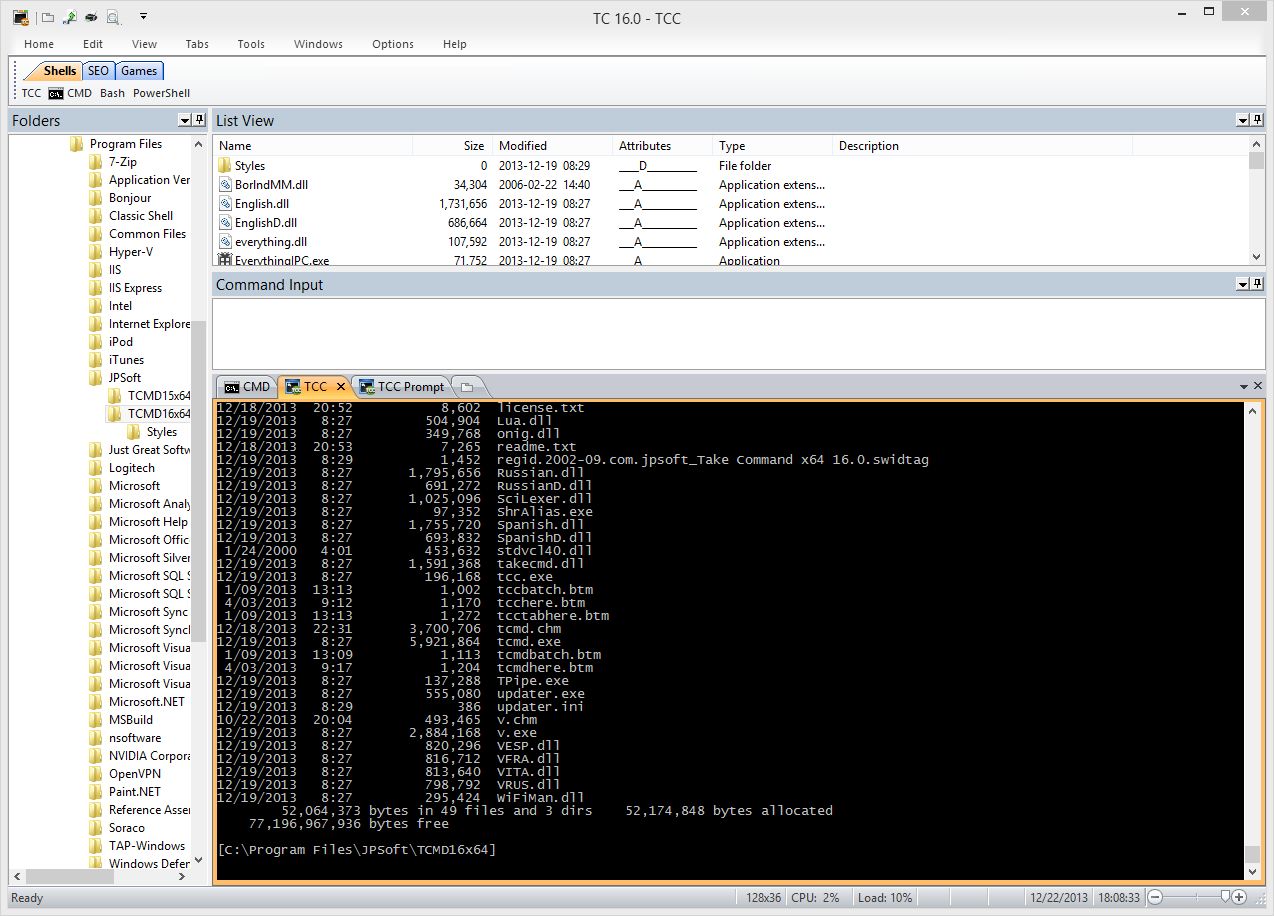This screenshot has height=916, width=1274.
Task: Click the new folder icon in the quick access toolbar
Action: [48, 17]
